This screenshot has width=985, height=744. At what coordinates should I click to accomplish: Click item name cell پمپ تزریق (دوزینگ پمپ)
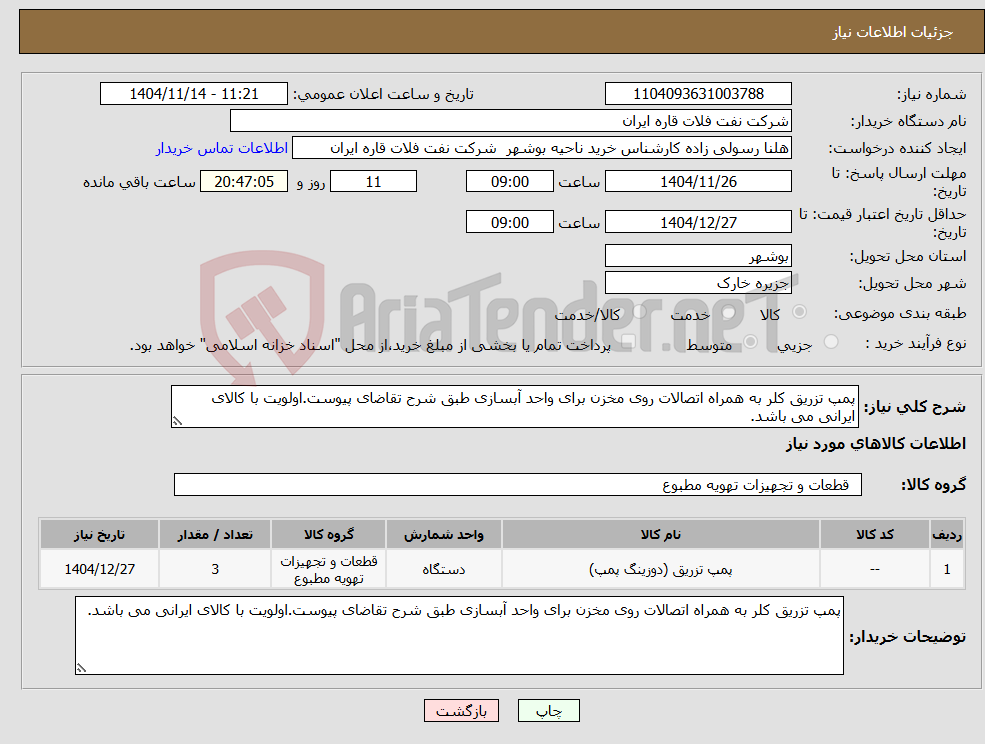pos(661,569)
